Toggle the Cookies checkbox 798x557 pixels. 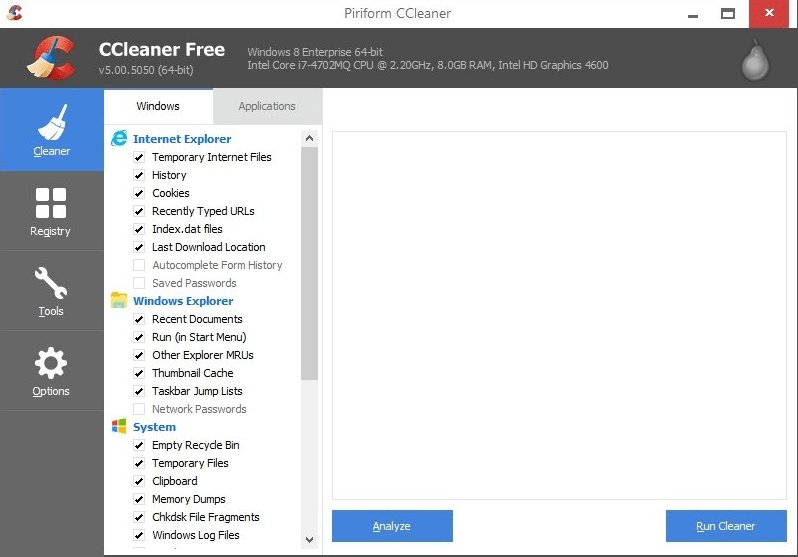(x=139, y=193)
